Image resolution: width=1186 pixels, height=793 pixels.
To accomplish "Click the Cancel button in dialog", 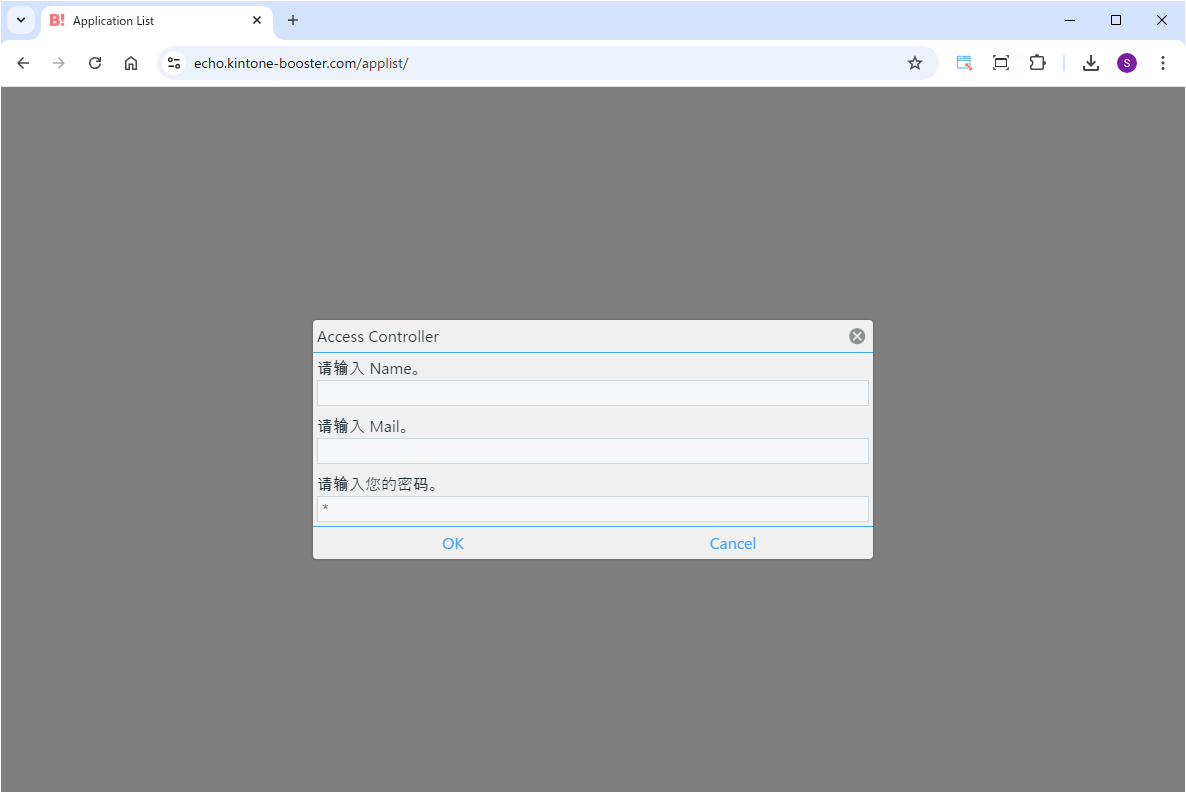I will 732,543.
